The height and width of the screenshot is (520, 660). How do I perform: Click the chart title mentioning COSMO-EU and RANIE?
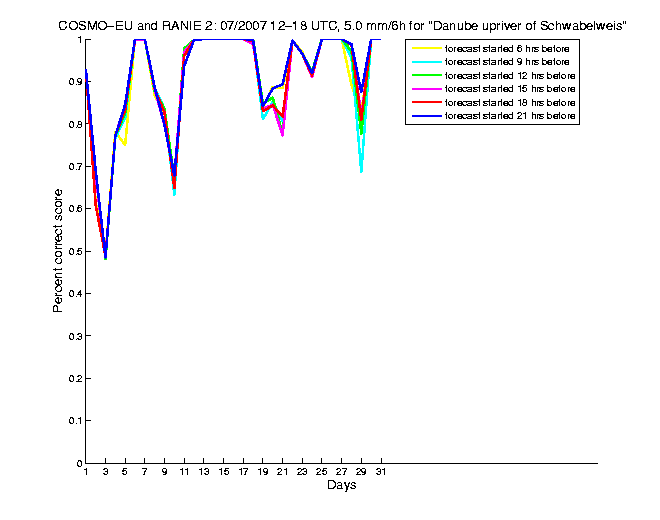[x=342, y=26]
